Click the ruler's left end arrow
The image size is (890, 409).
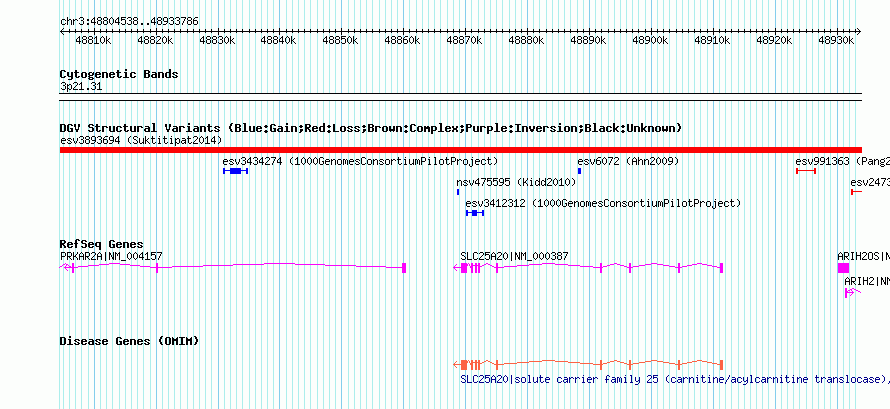62,32
